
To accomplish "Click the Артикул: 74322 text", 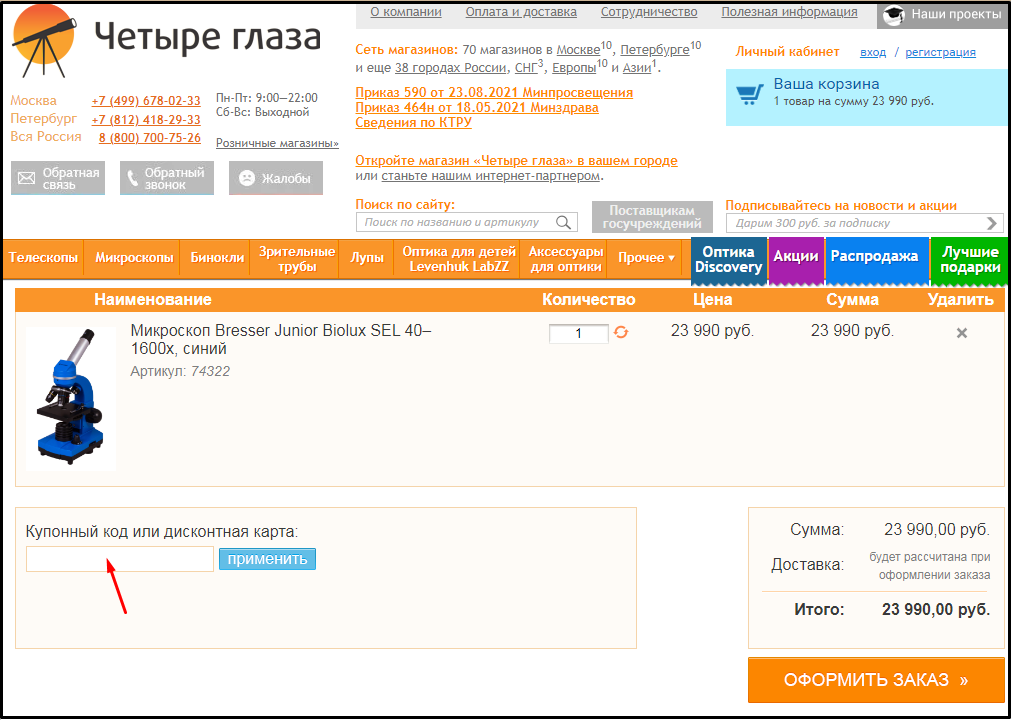I will click(180, 371).
